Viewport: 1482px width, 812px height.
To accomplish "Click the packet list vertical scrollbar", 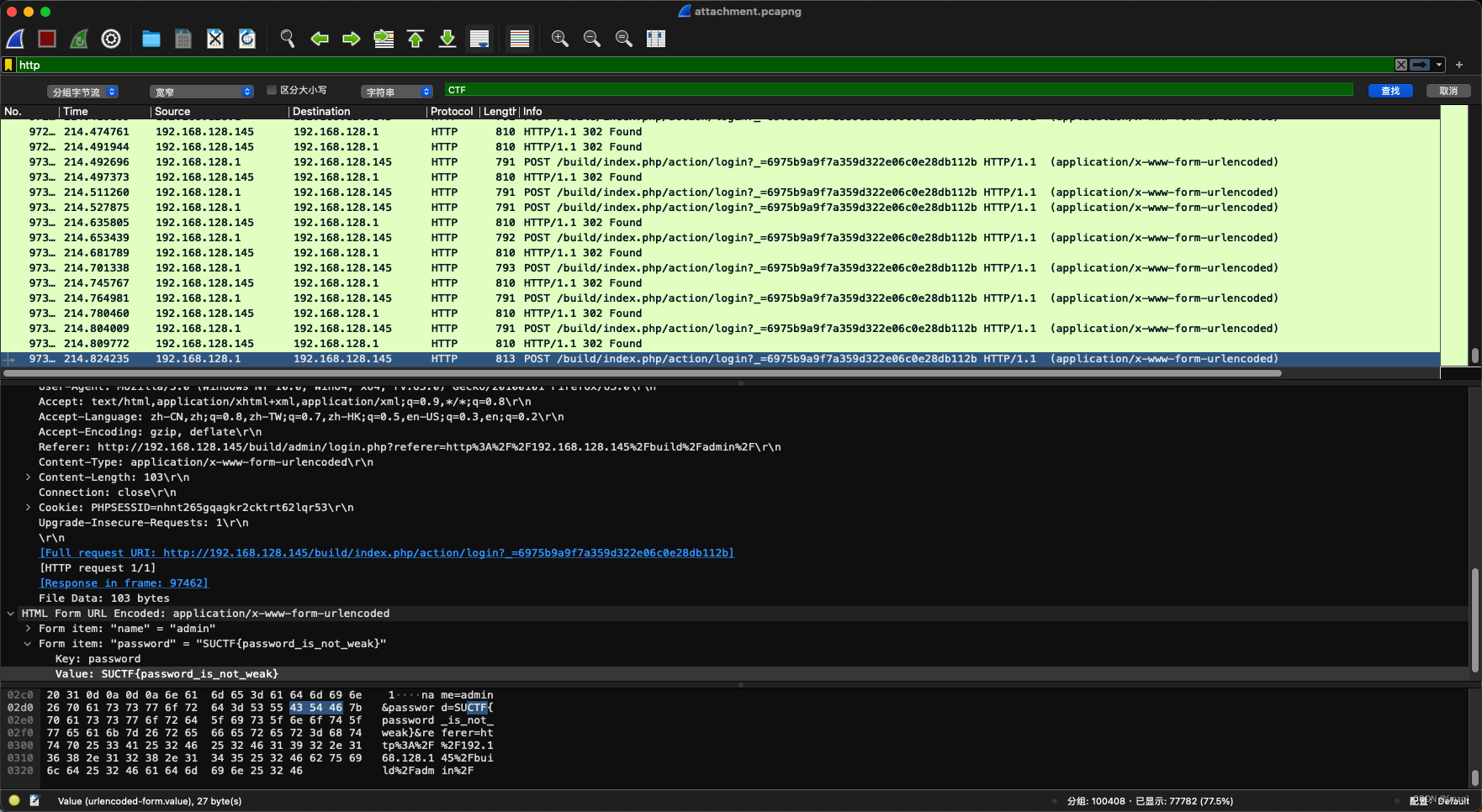I will (x=1475, y=356).
